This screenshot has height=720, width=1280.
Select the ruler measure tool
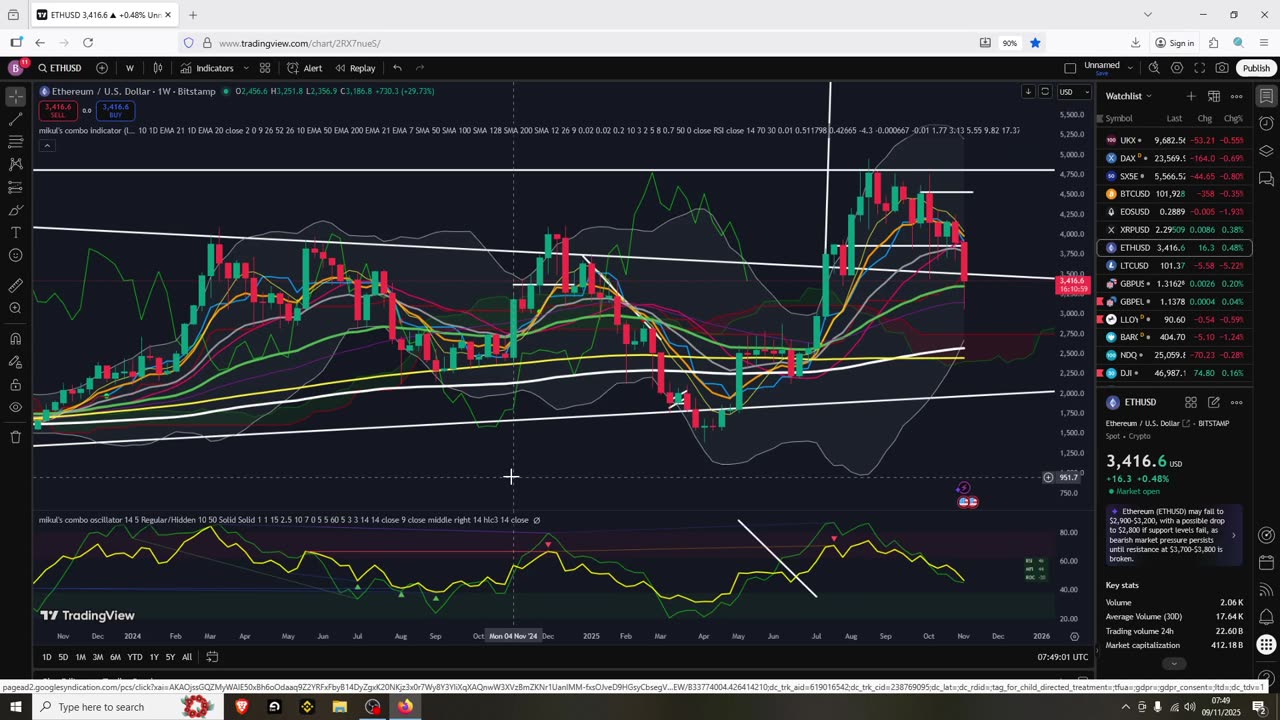click(15, 285)
